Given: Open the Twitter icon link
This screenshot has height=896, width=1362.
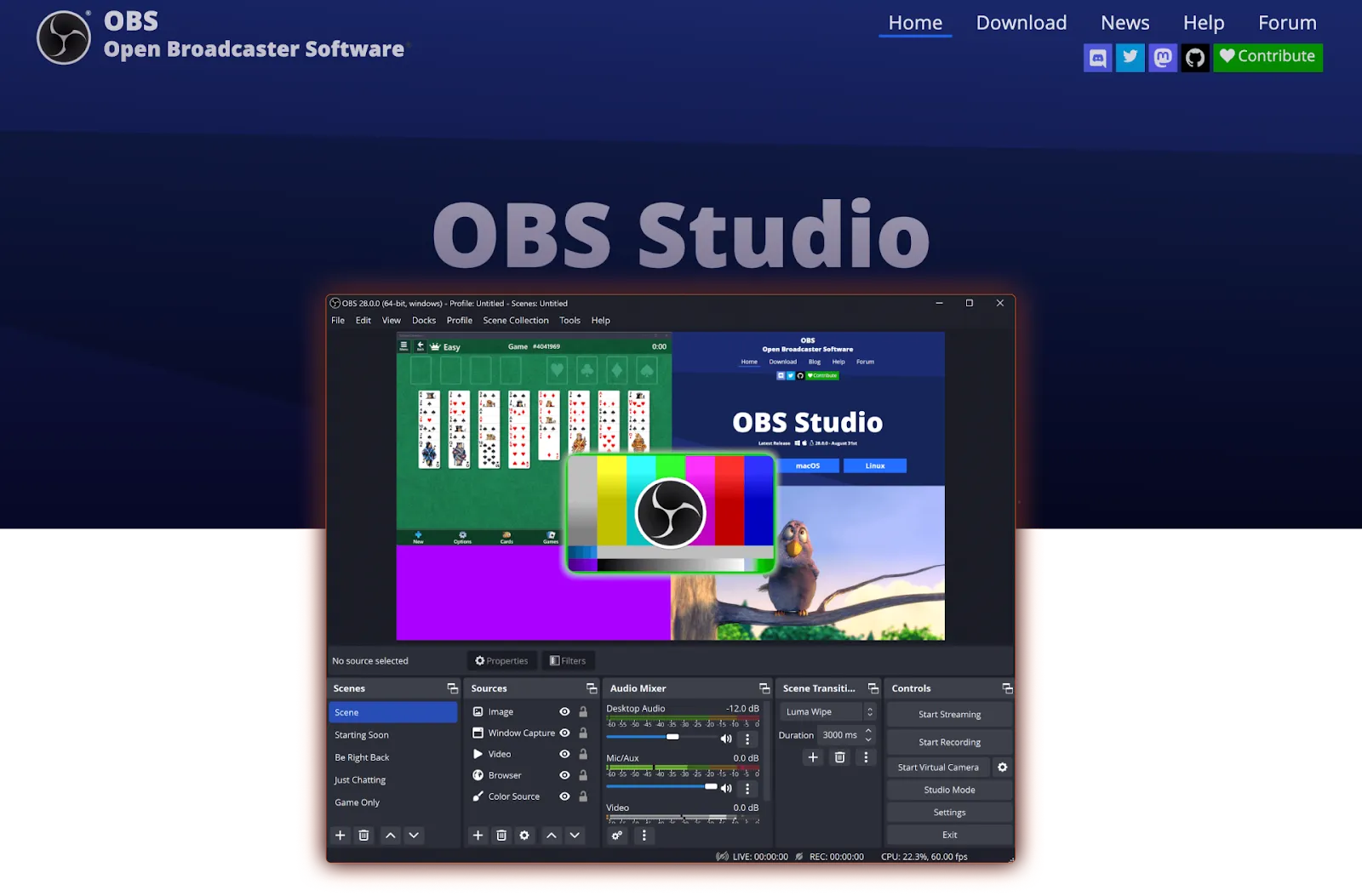Looking at the screenshot, I should [x=1130, y=58].
